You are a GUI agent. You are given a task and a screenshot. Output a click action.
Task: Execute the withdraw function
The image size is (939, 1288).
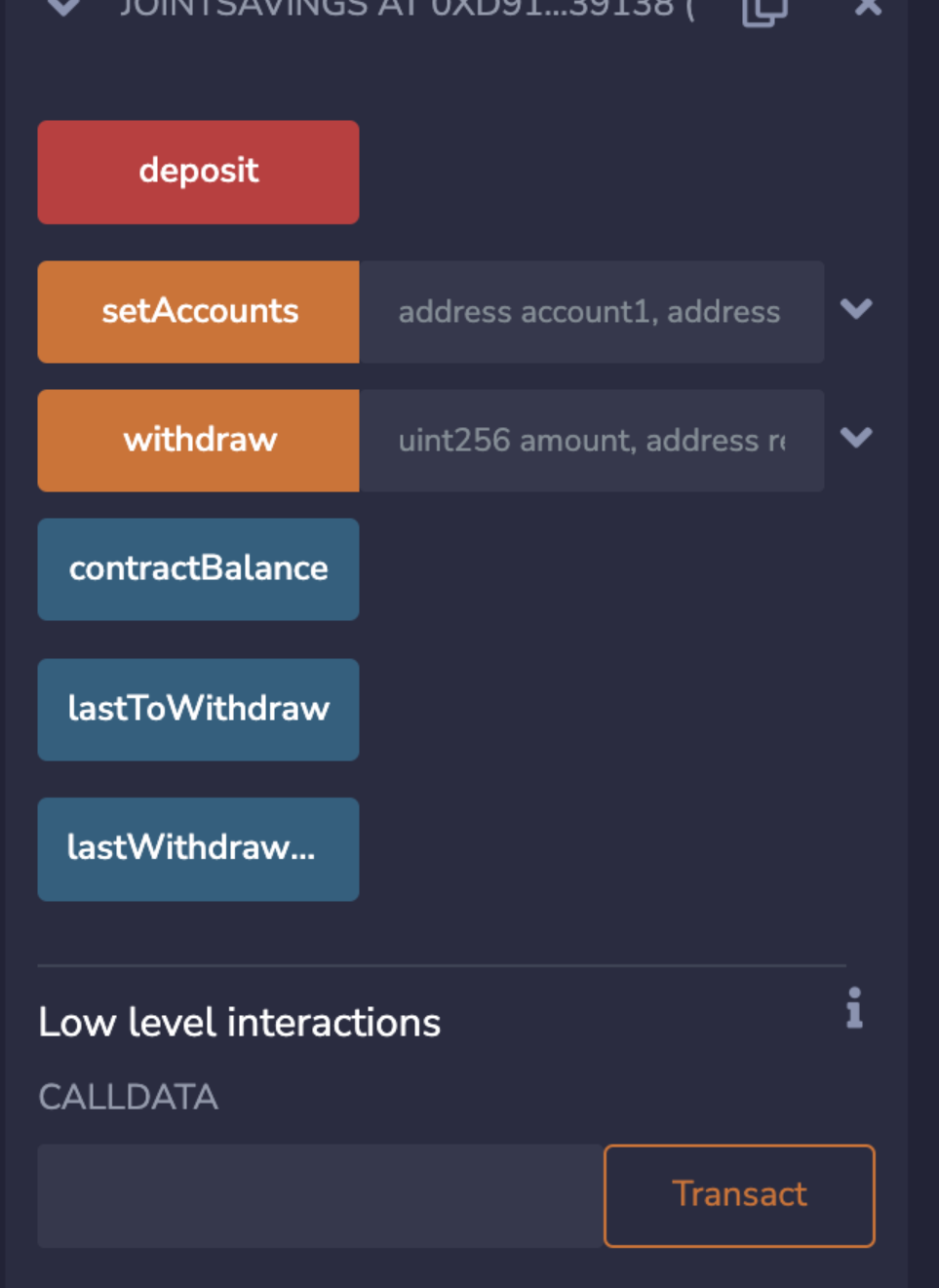point(198,440)
